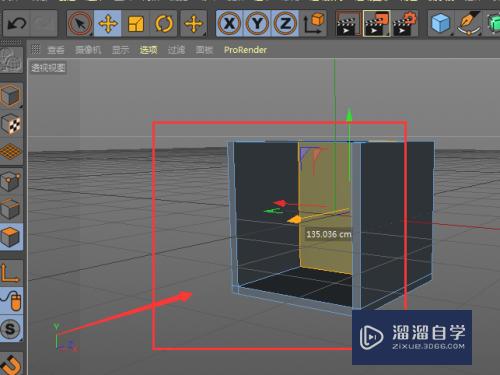Open the 查看 viewport menu
Screen dimensions: 500x375
click(x=56, y=50)
